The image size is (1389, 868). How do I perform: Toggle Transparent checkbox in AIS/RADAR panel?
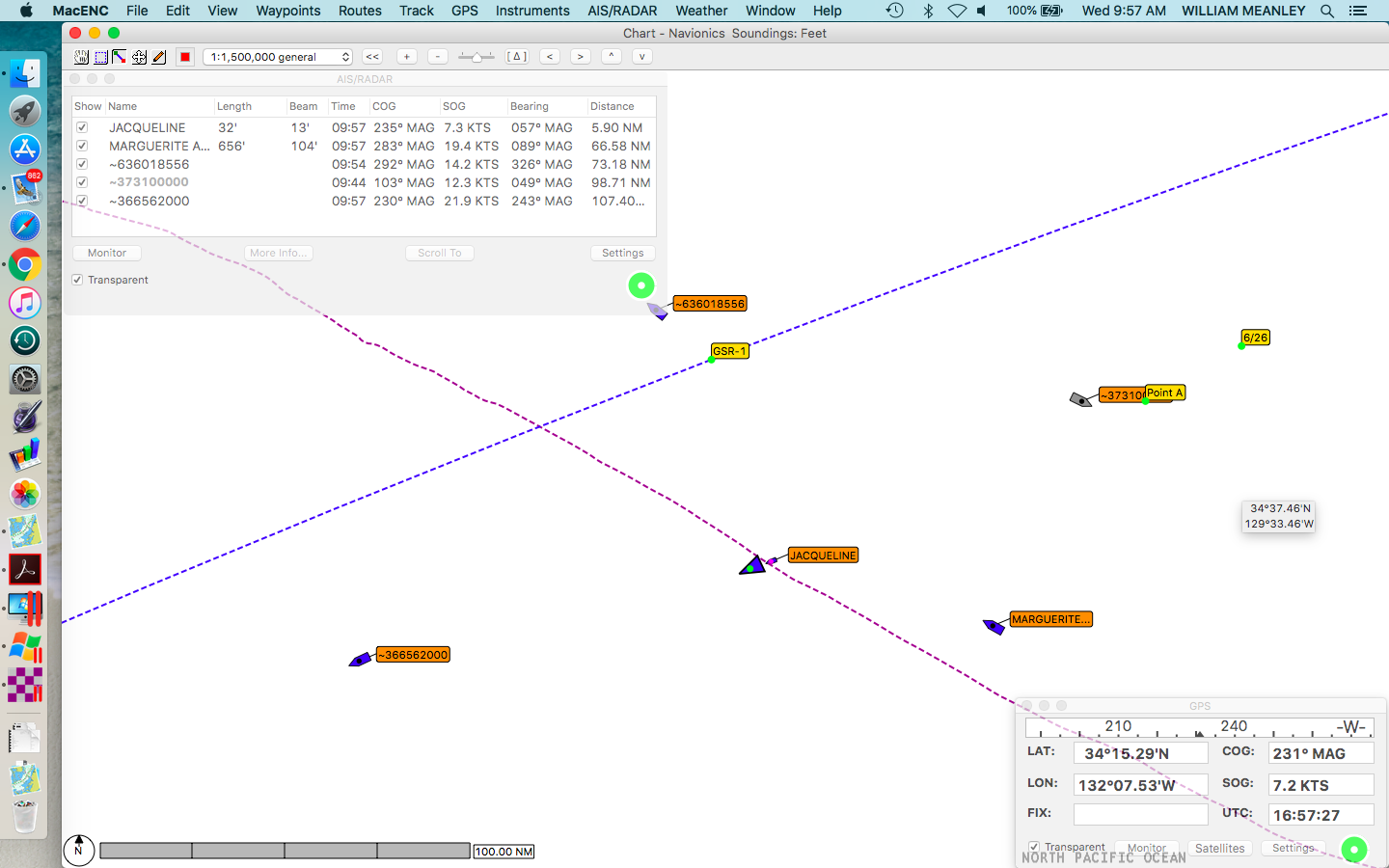[x=78, y=280]
